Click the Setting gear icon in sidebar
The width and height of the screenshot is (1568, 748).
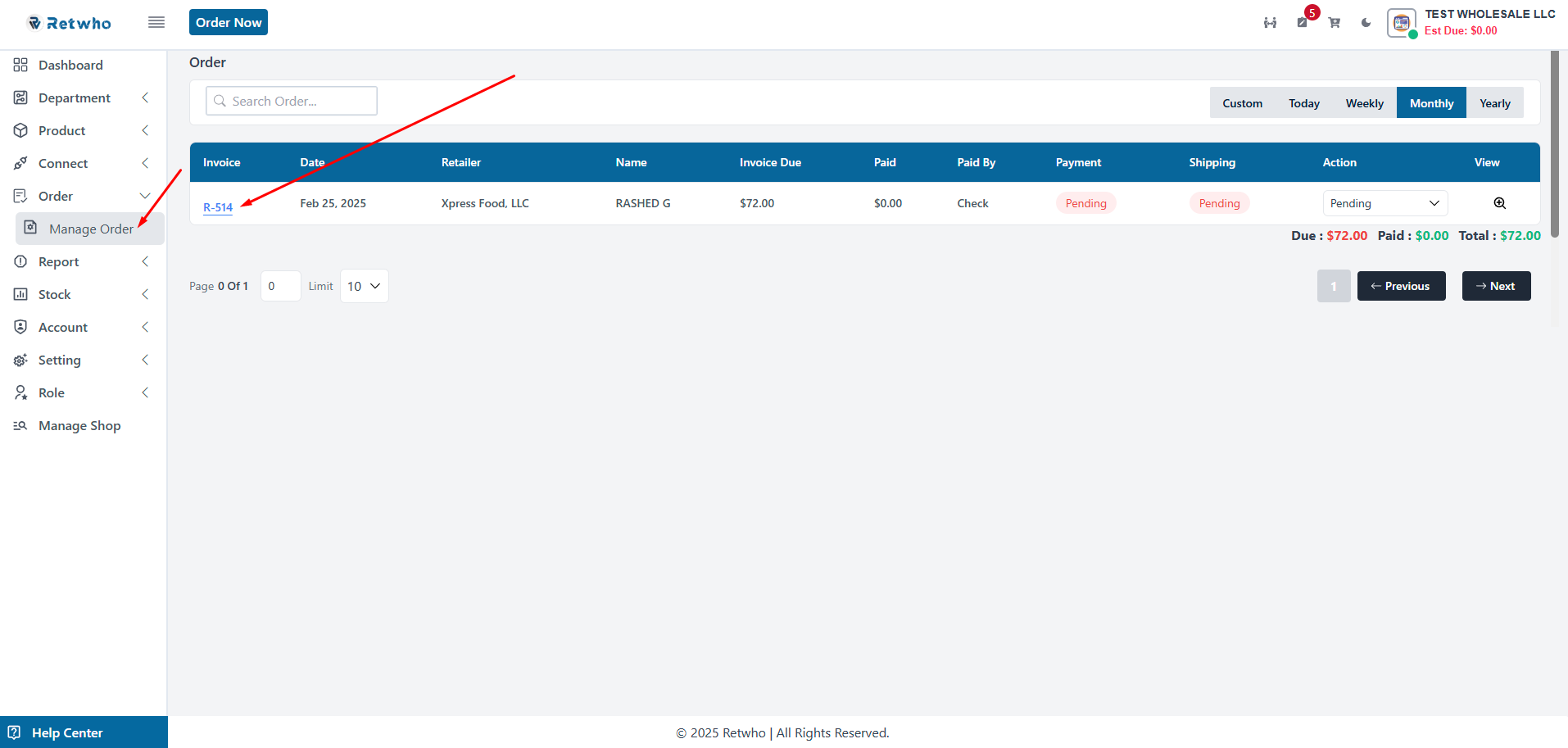(x=20, y=360)
